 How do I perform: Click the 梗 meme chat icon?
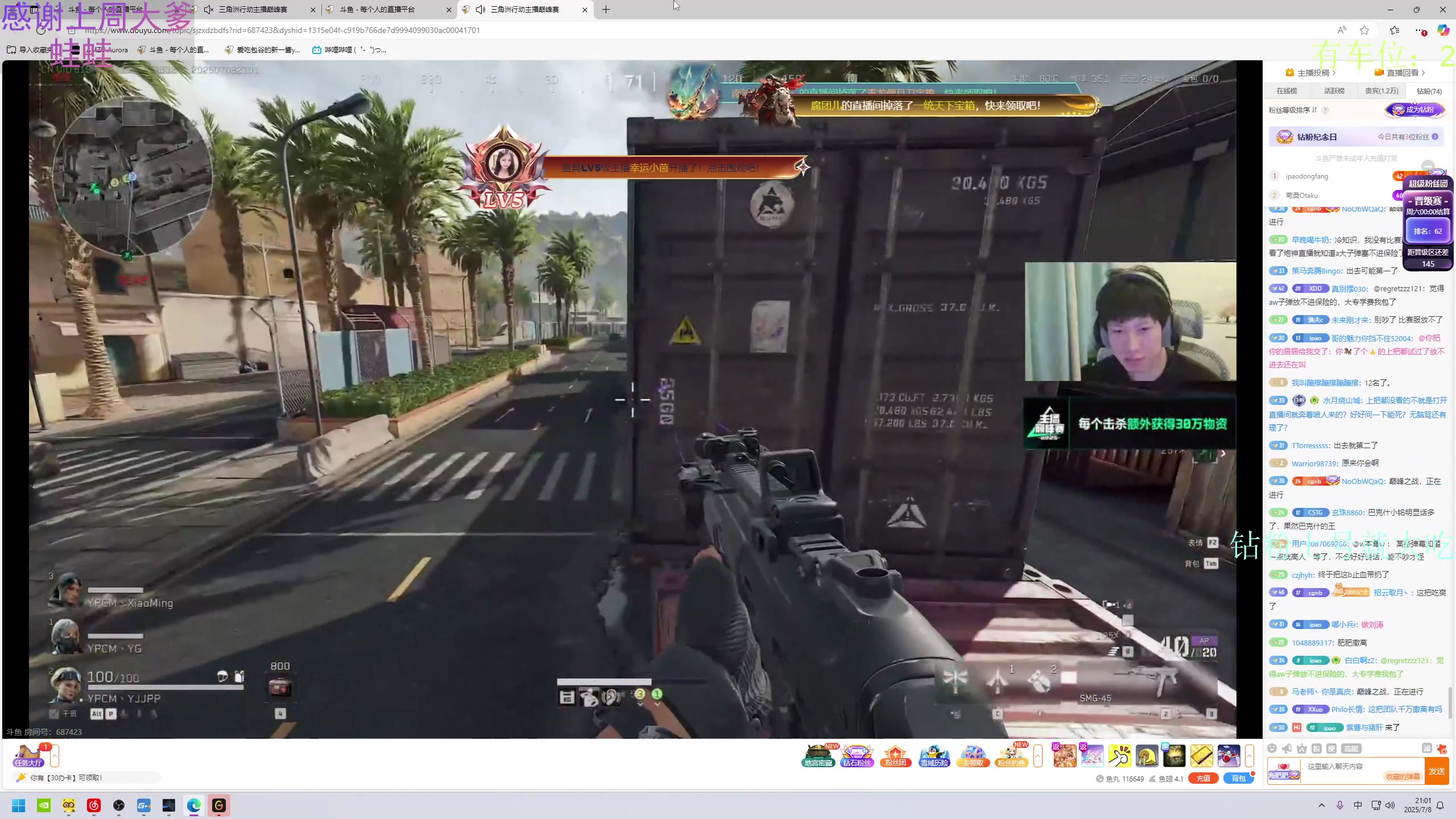coord(1331,748)
